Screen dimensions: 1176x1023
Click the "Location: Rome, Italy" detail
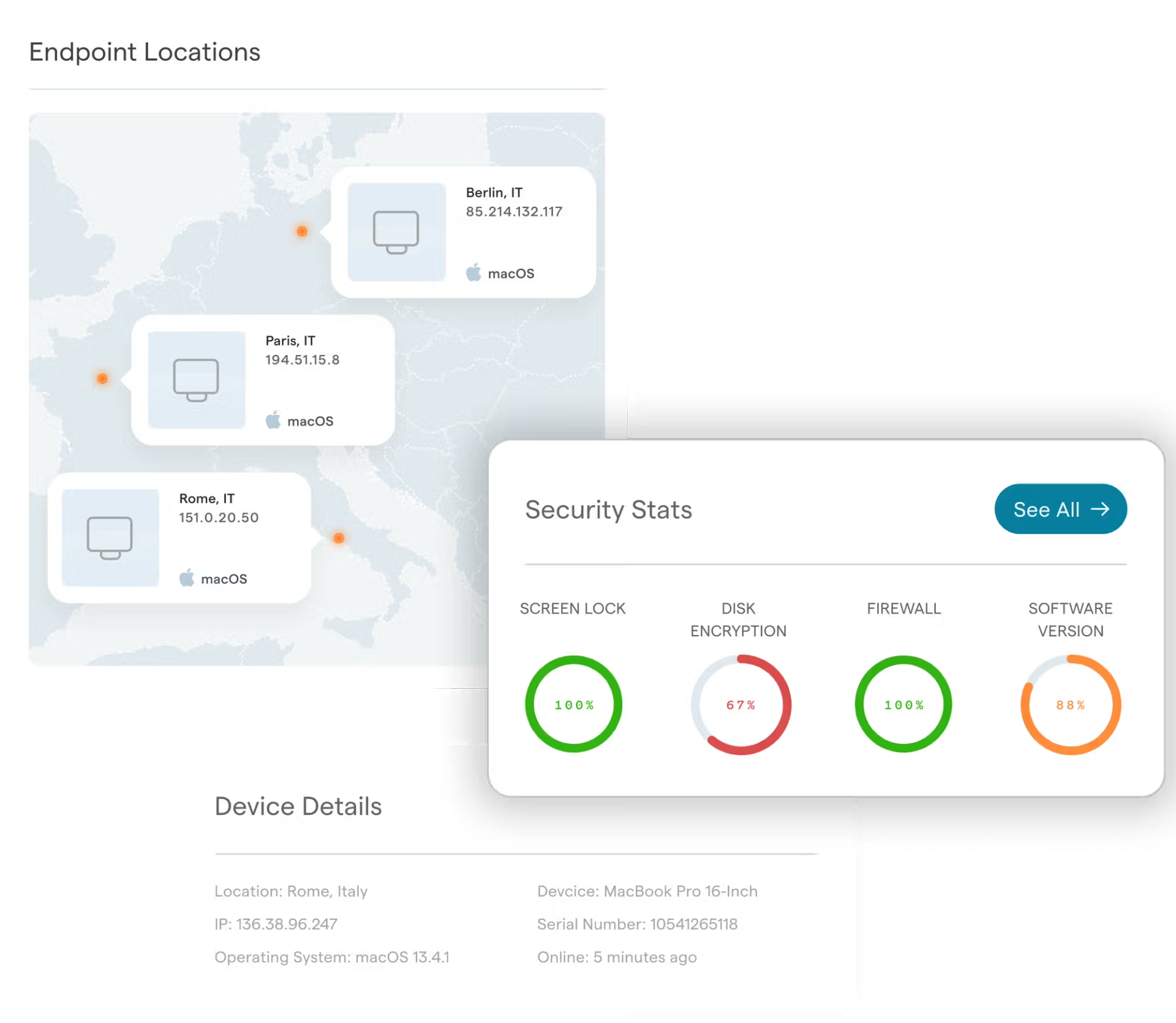[291, 891]
